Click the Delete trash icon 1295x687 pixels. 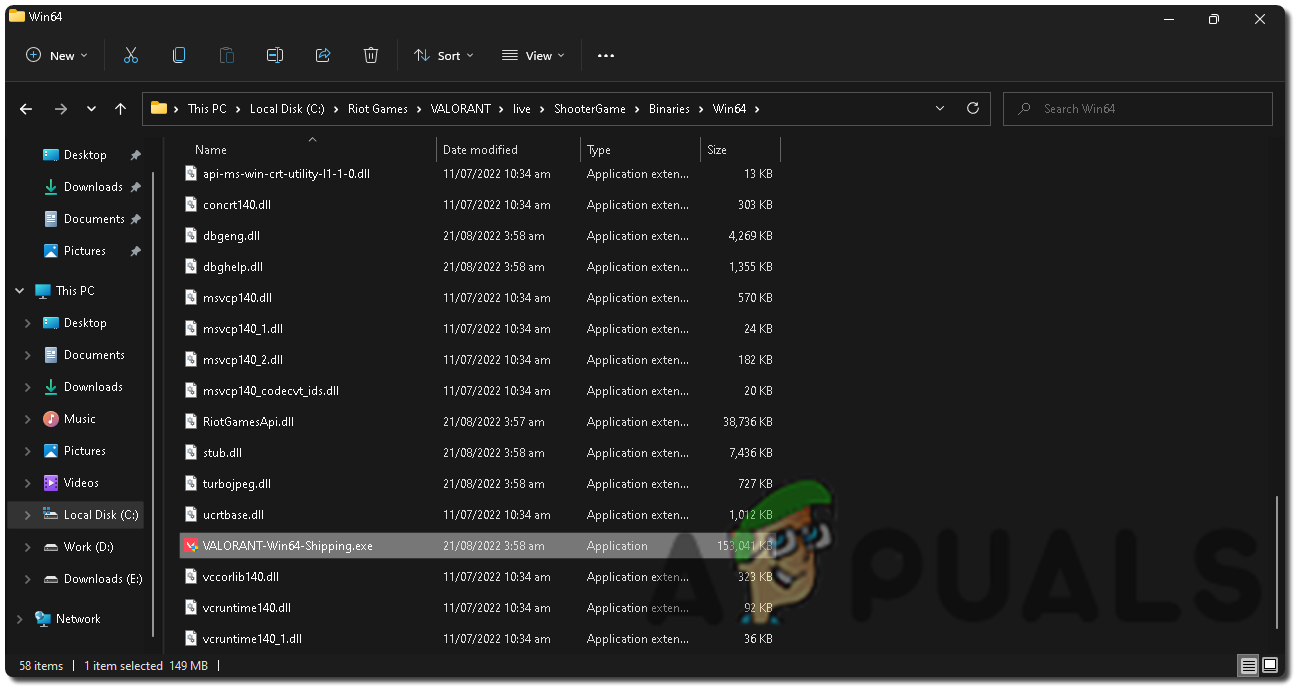(x=371, y=55)
